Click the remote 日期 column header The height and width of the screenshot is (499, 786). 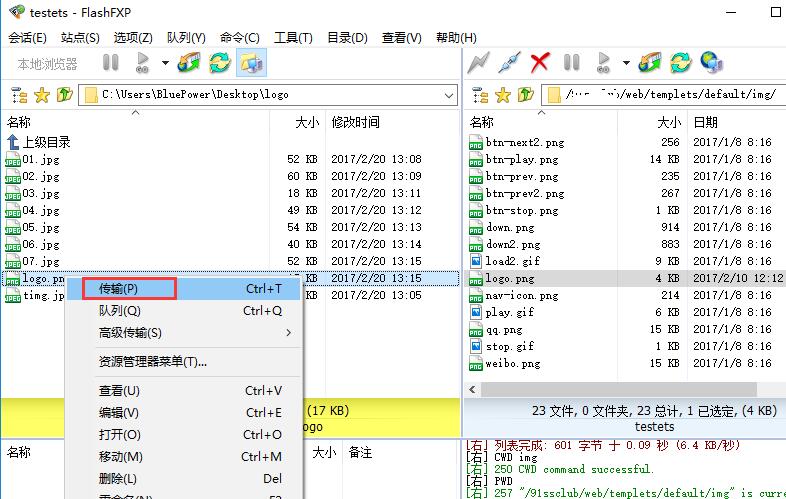coord(705,122)
